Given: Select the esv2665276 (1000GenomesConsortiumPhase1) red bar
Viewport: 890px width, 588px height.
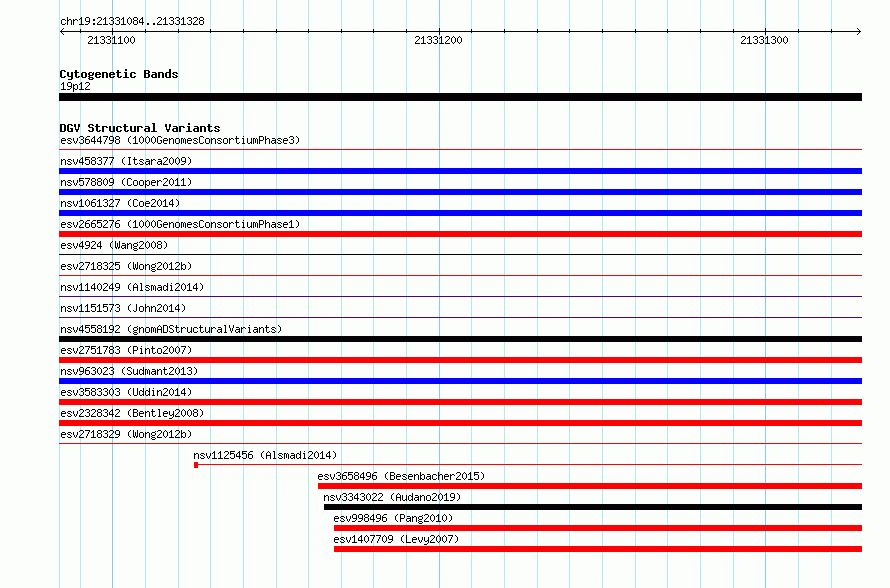Looking at the screenshot, I should (x=460, y=234).
